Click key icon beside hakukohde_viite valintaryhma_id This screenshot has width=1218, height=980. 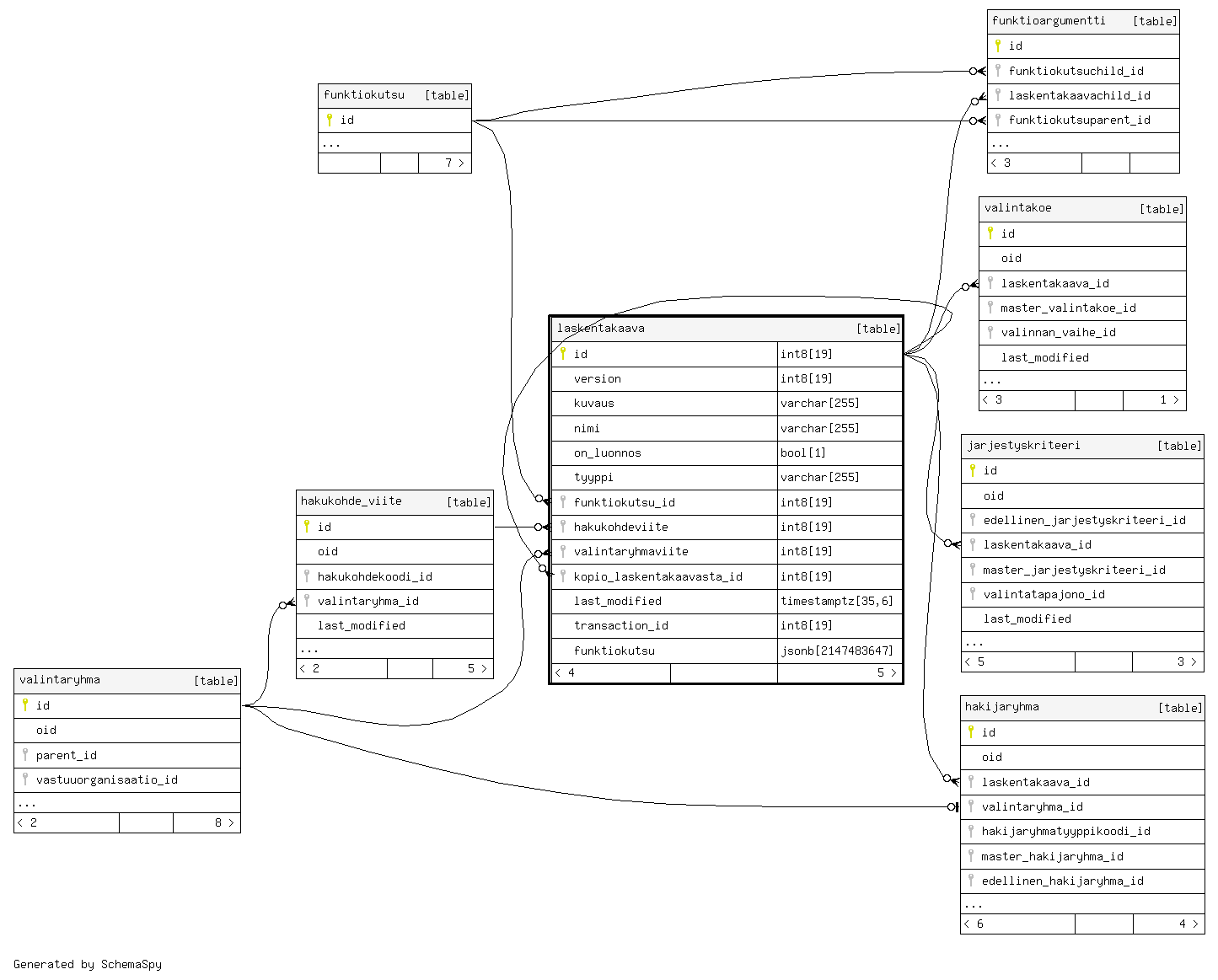click(x=307, y=601)
